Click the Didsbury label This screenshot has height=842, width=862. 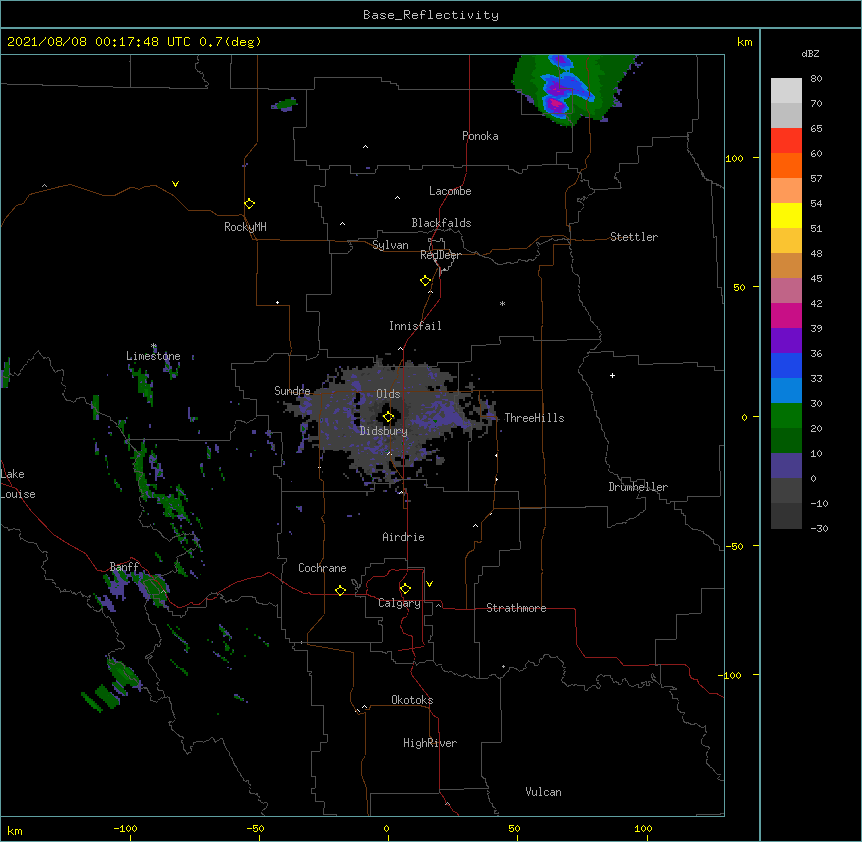pyautogui.click(x=384, y=431)
